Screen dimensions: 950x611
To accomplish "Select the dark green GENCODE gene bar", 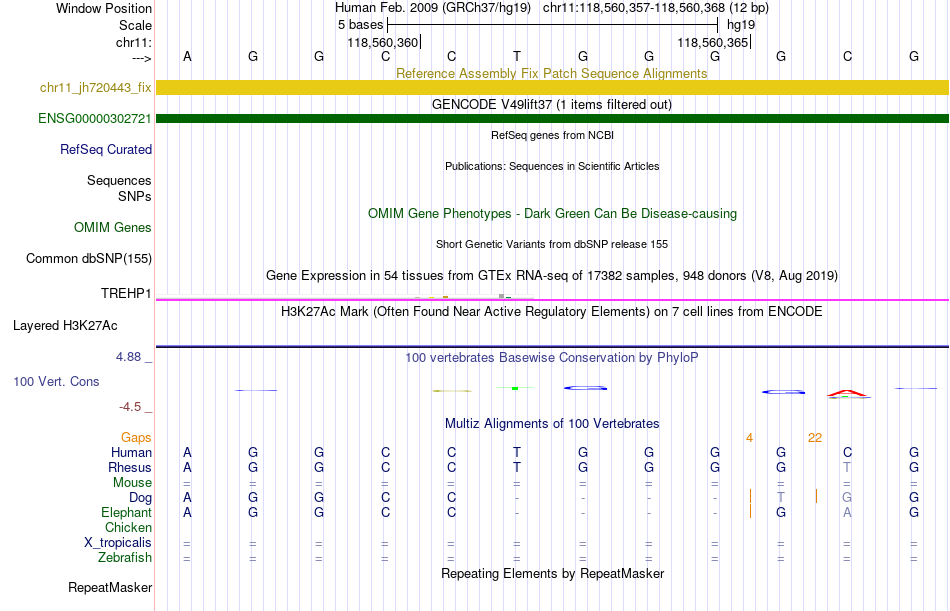I will coord(552,118).
